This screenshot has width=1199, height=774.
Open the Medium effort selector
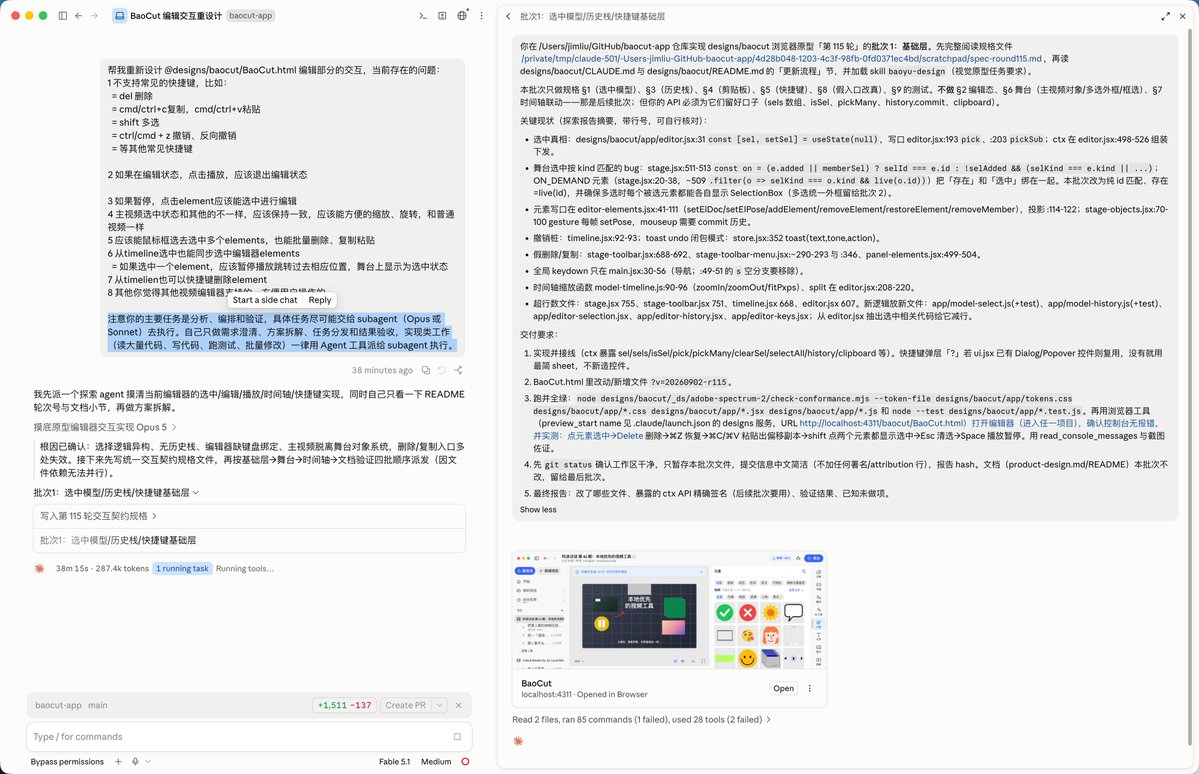coord(436,762)
